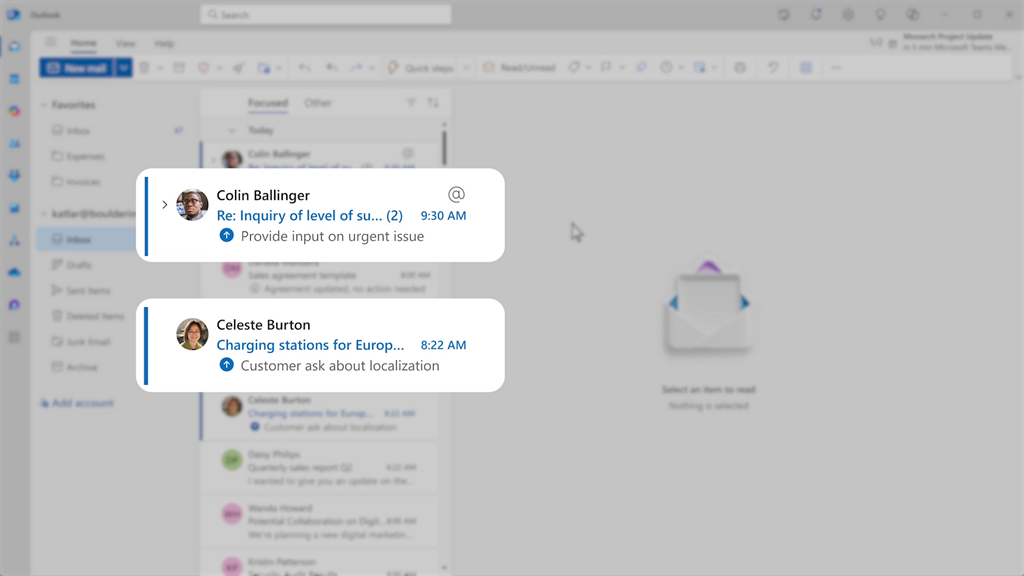1024x576 pixels.
Task: Open Daisy Philips Quarterly sales report Q2 email
Action: pyautogui.click(x=319, y=468)
